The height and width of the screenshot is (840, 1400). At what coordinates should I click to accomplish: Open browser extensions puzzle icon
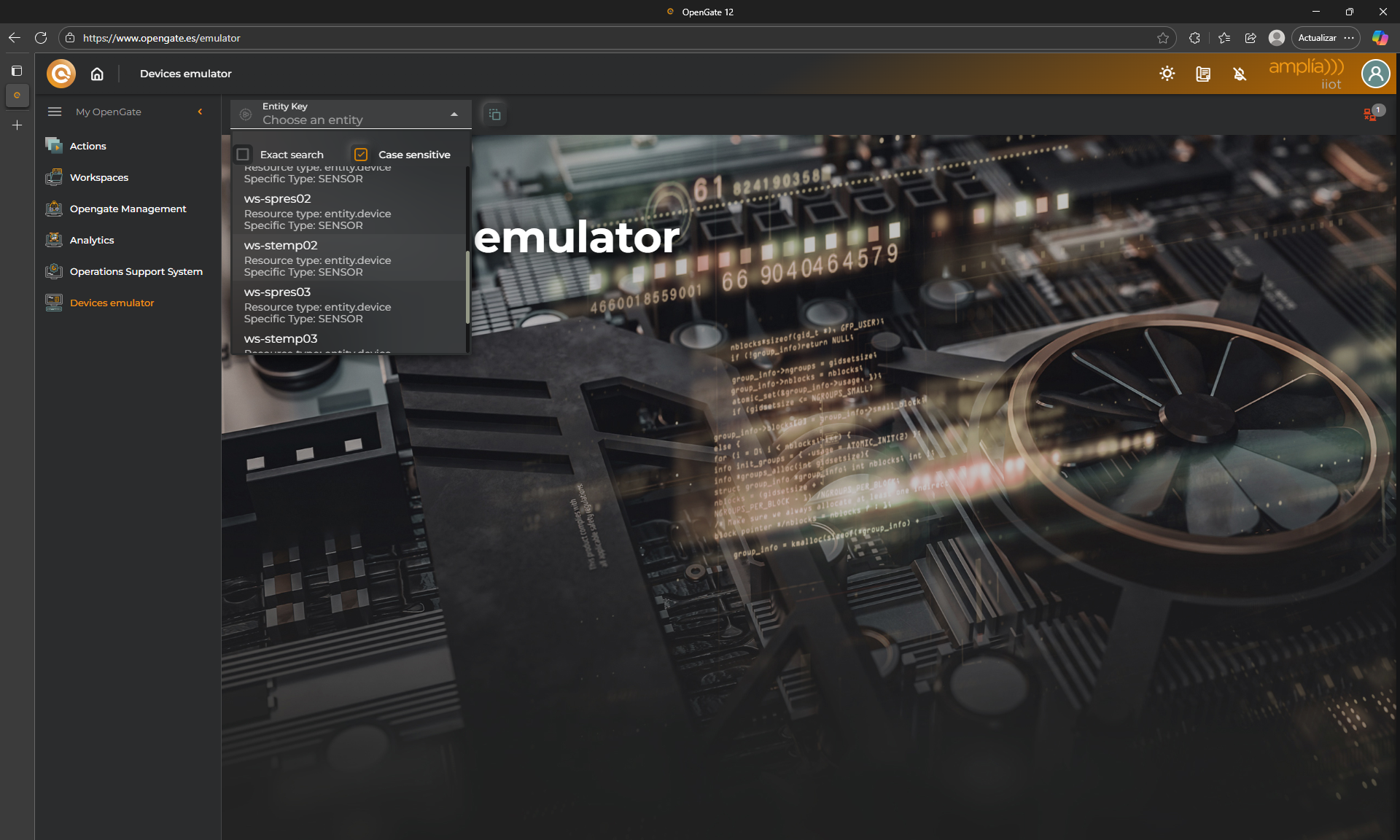[x=1194, y=38]
